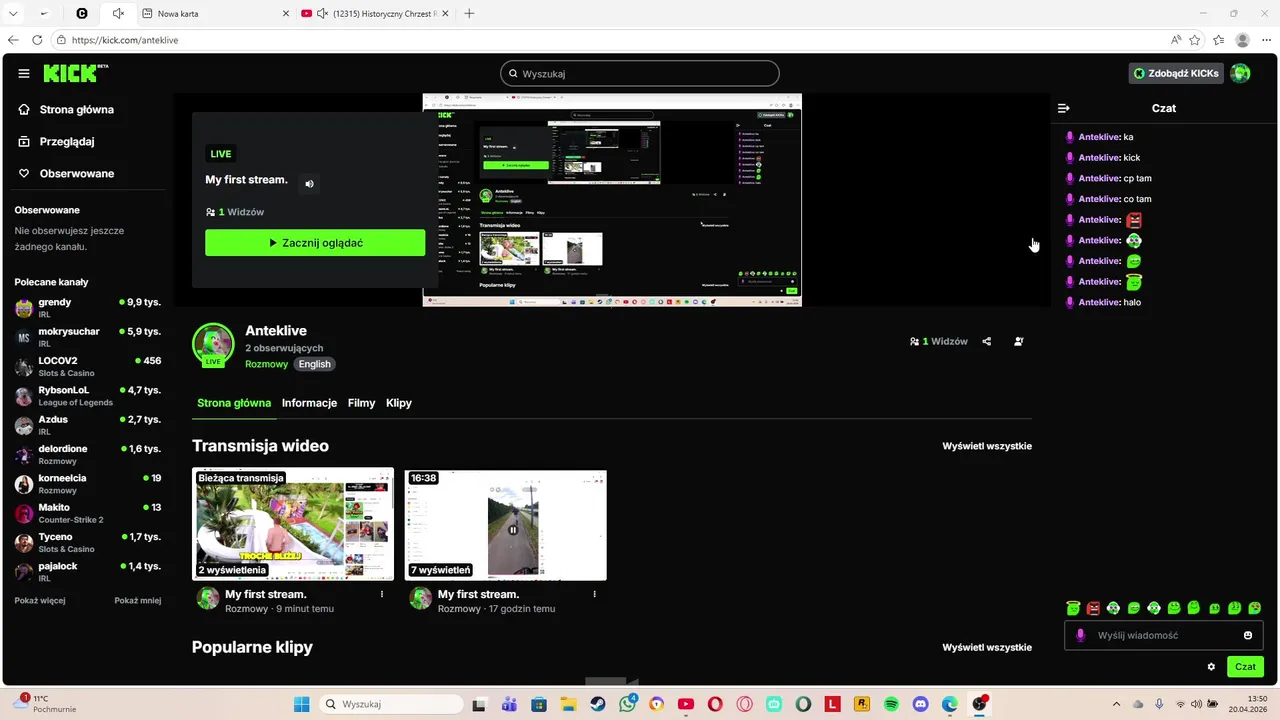The image size is (1280, 720).
Task: Open chat settings gear icon
Action: pos(1211,667)
